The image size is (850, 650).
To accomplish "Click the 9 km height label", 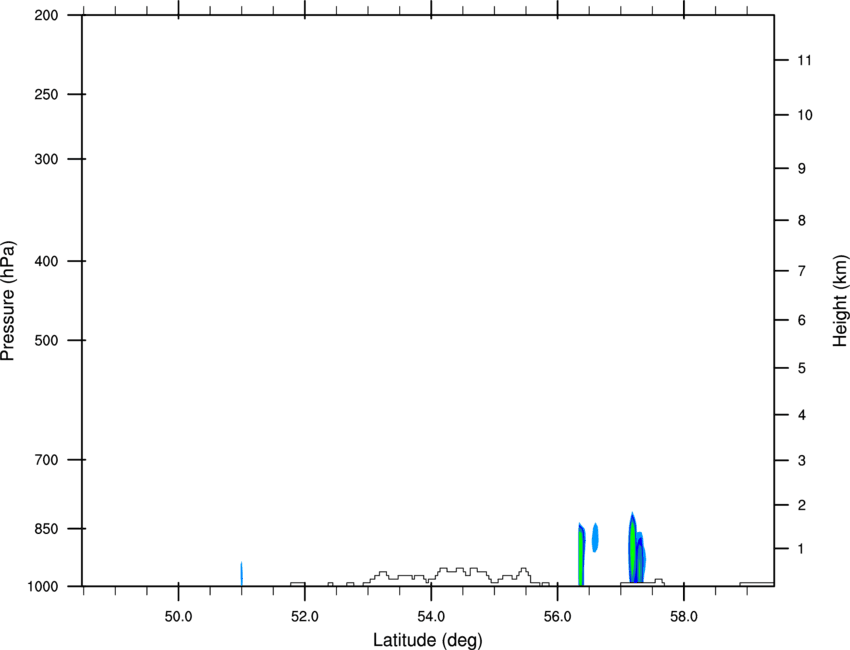I will point(802,169).
